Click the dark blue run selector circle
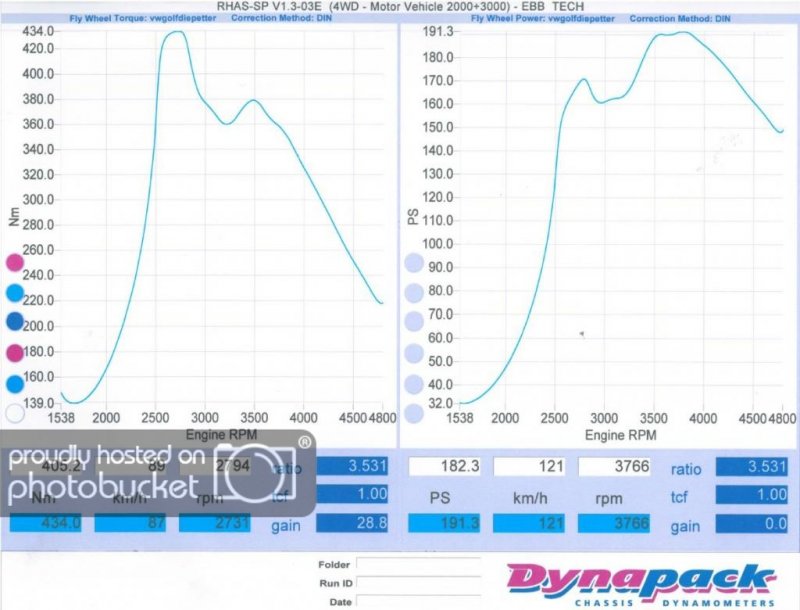This screenshot has width=800, height=610. click(15, 322)
